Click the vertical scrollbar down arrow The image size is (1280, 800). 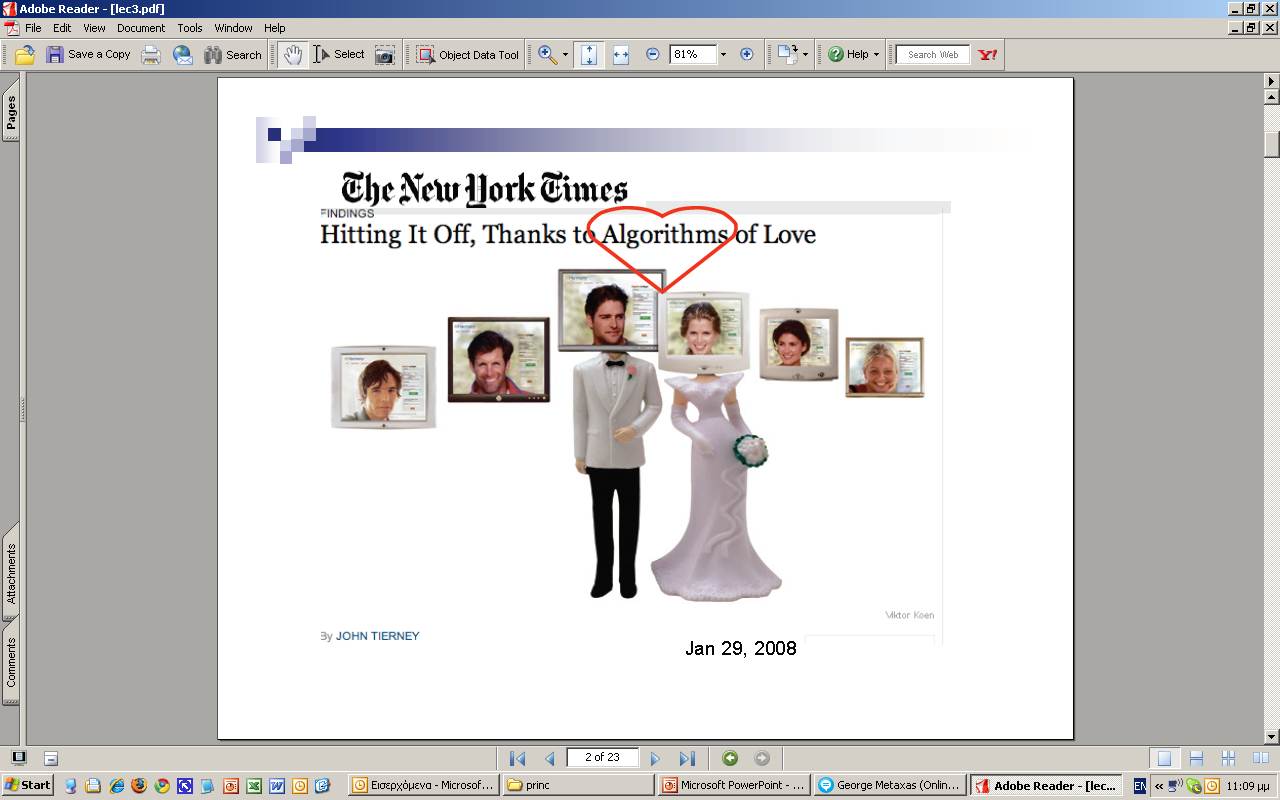pyautogui.click(x=1272, y=737)
